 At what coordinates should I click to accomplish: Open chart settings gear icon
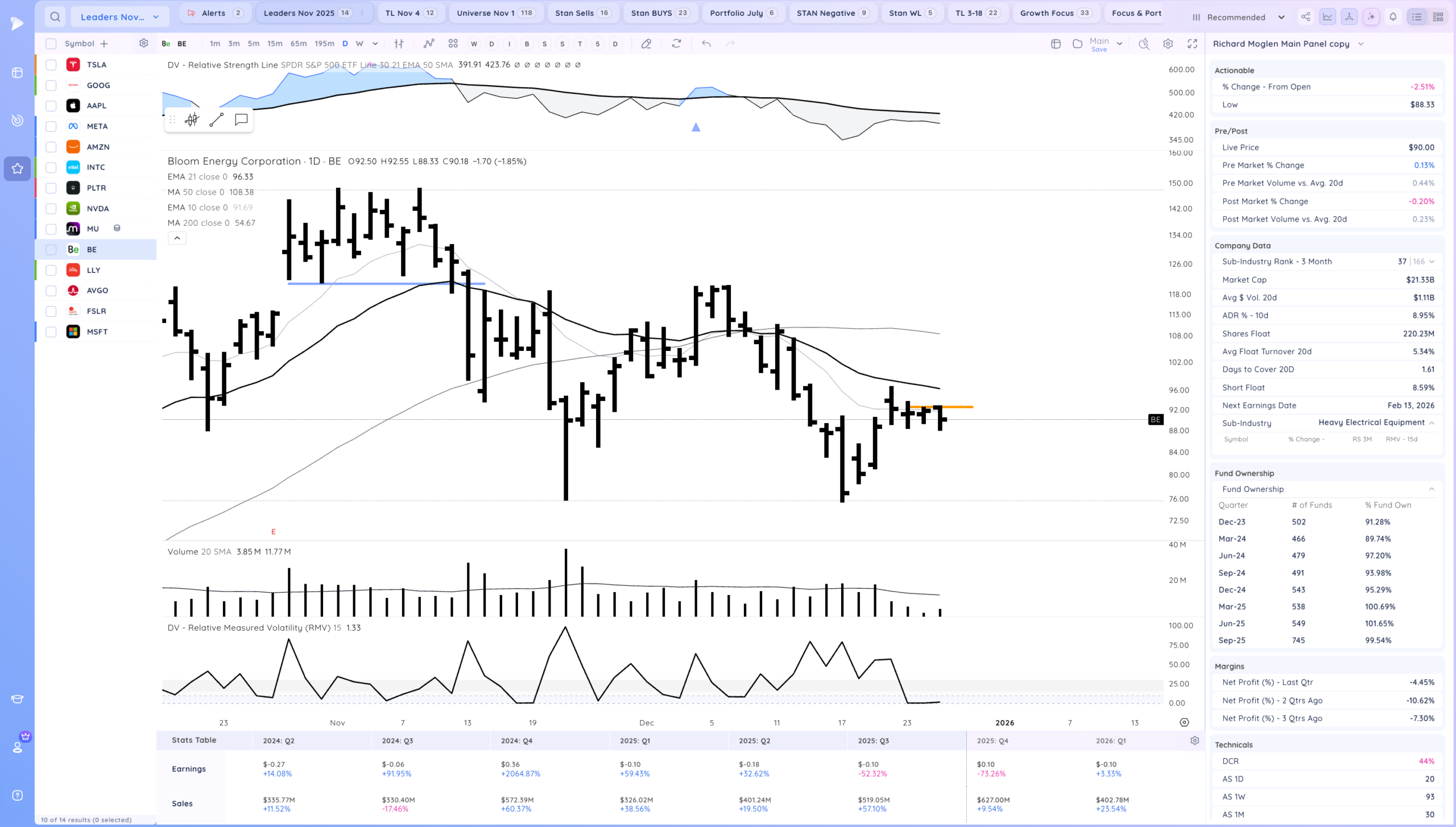coord(1168,44)
